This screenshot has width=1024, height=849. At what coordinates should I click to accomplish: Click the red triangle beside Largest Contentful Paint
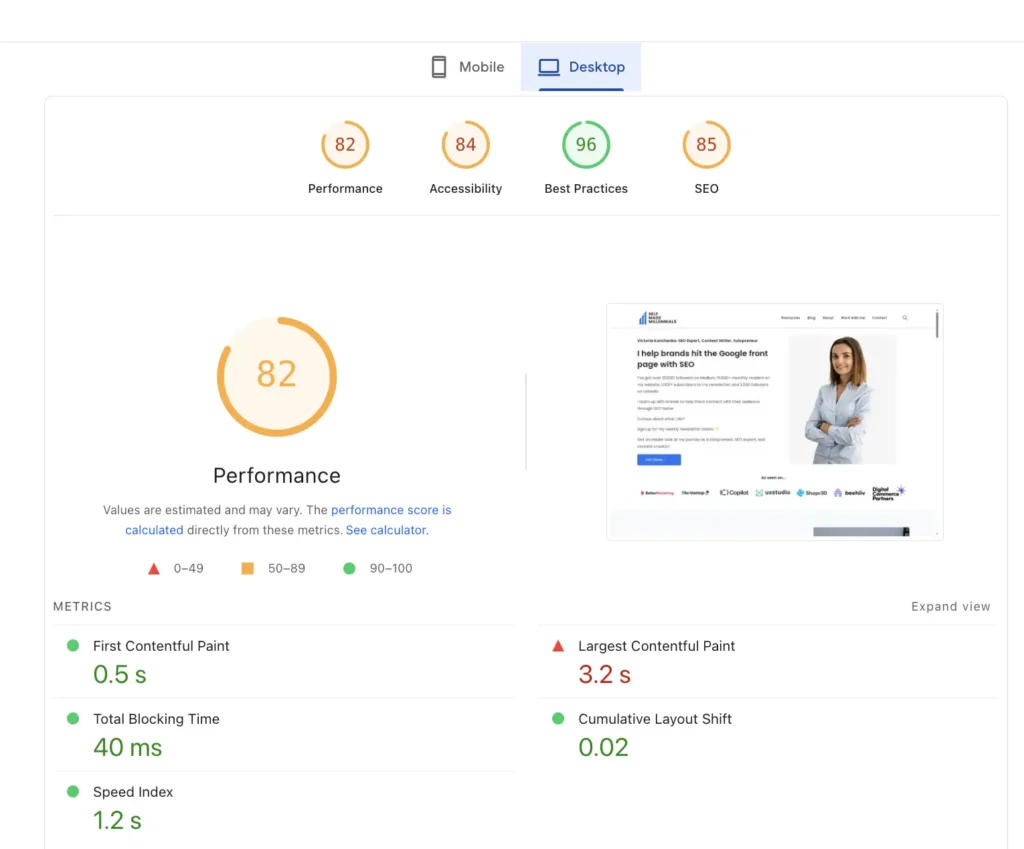pyautogui.click(x=558, y=646)
